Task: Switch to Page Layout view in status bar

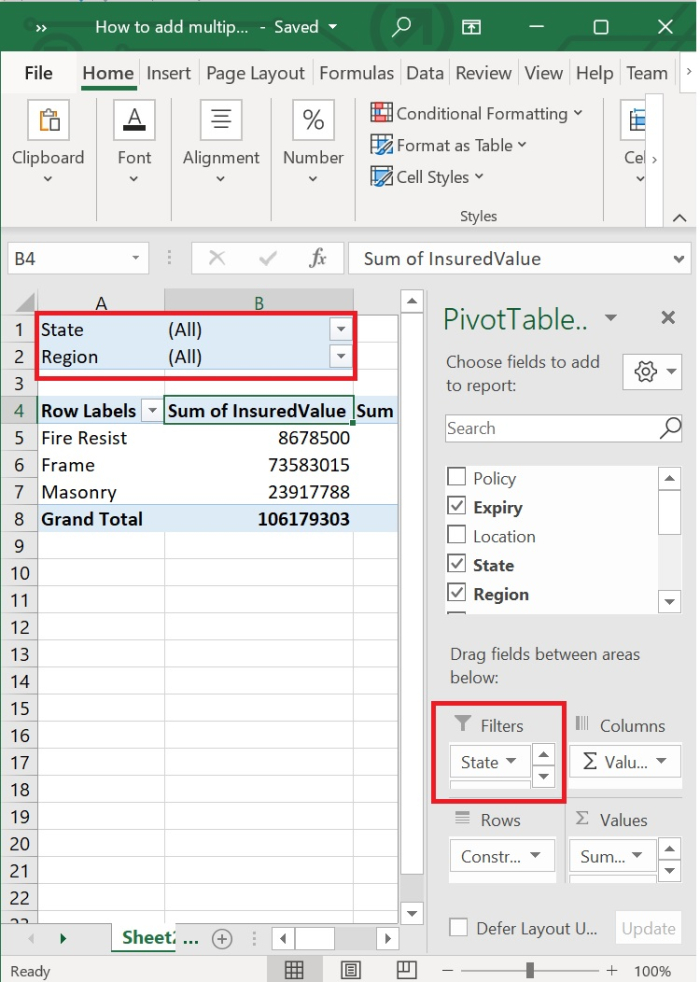Action: pos(351,970)
